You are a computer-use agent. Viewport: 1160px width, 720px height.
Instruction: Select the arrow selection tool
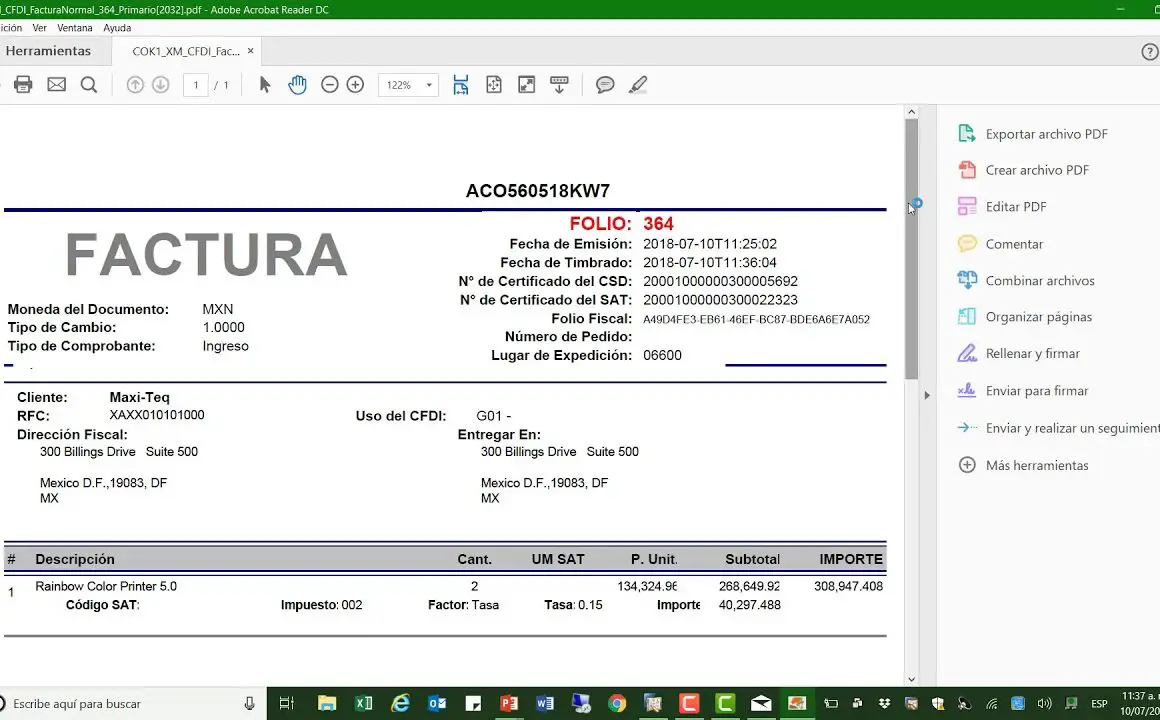[x=265, y=84]
